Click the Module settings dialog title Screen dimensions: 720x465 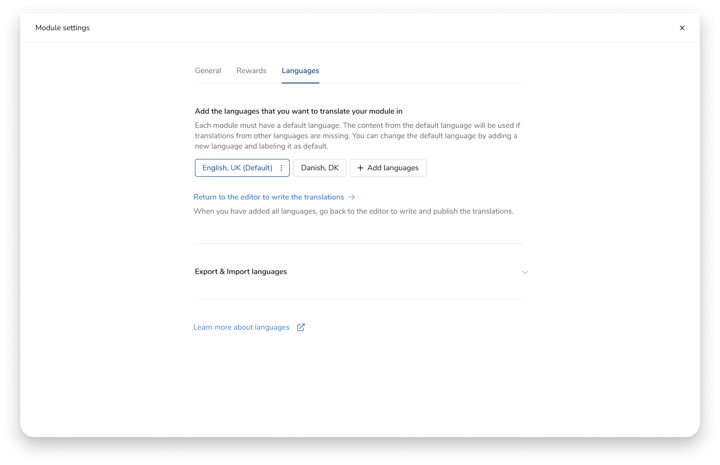point(62,28)
